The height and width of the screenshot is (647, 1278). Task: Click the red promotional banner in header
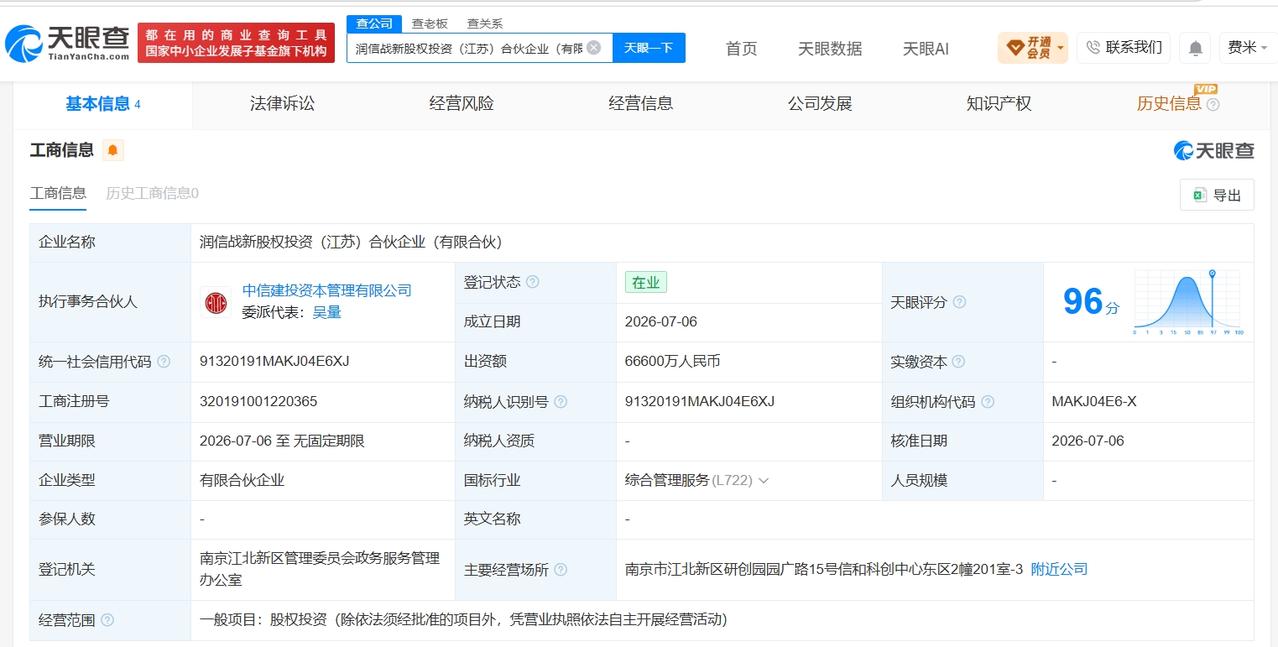point(236,42)
